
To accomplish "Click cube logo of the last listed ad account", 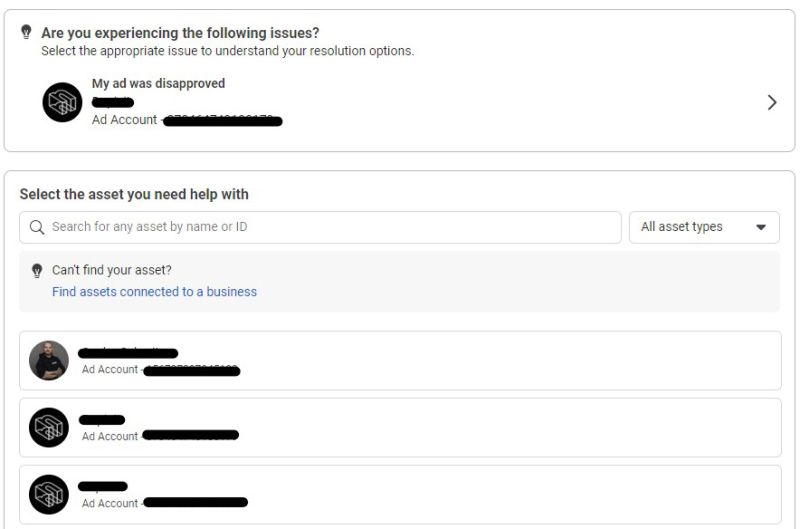I will click(x=49, y=494).
